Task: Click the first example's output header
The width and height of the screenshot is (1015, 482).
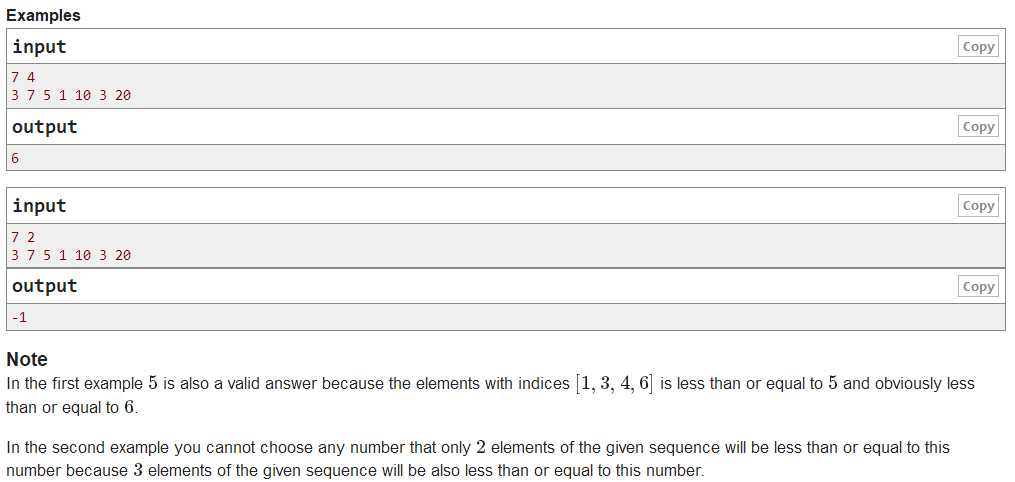Action: pyautogui.click(x=45, y=127)
